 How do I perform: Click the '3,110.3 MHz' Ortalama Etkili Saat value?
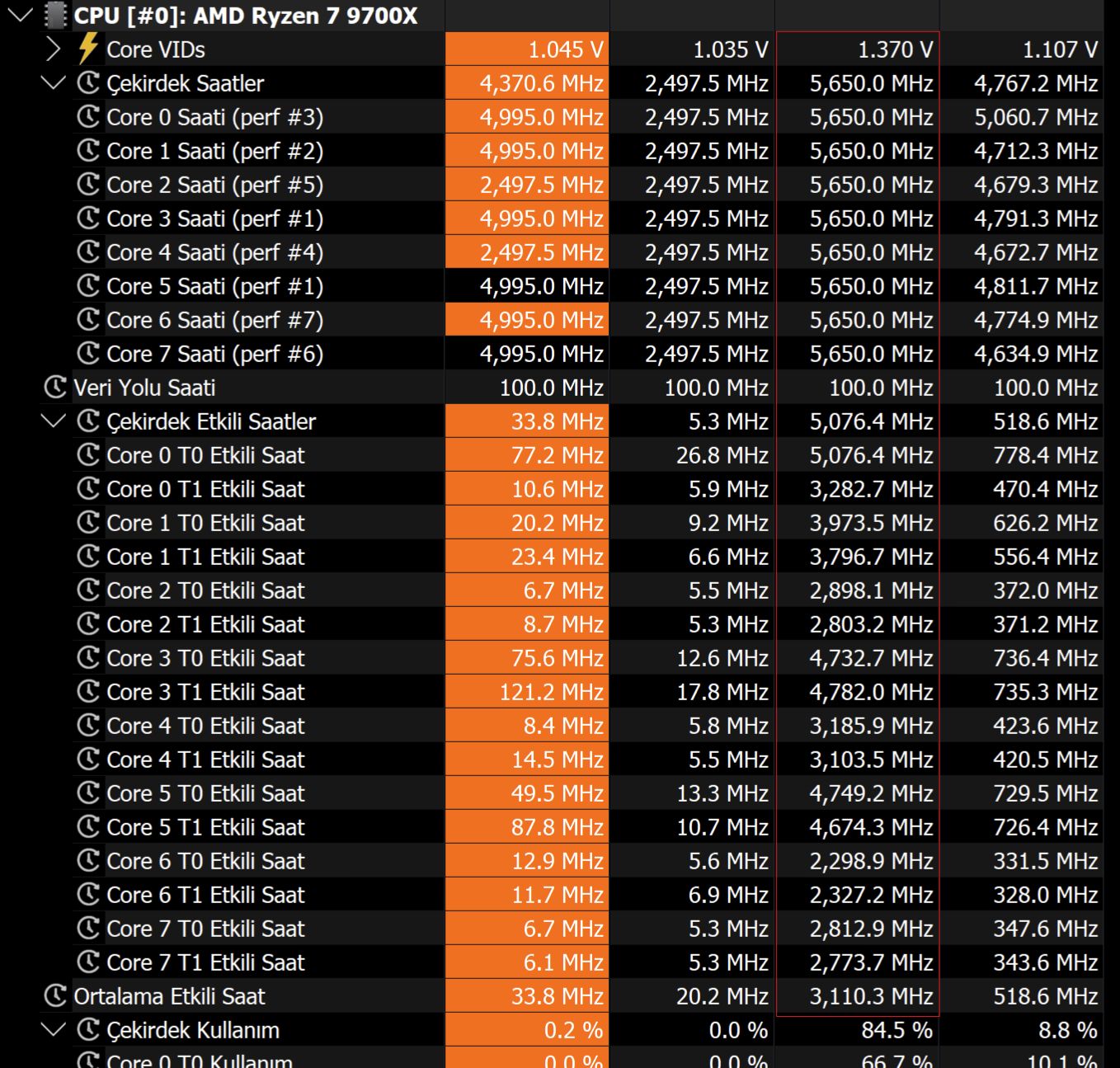click(872, 996)
